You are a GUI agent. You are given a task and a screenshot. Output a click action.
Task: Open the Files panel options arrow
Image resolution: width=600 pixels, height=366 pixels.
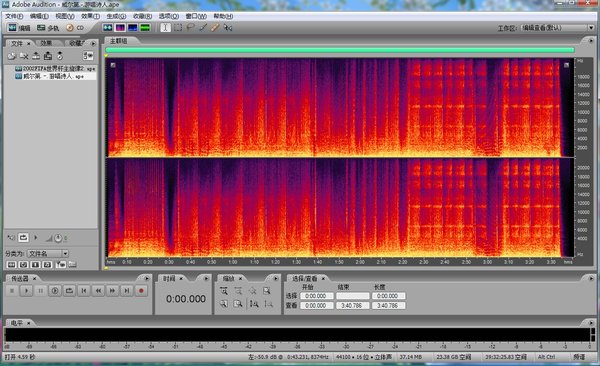coord(93,43)
